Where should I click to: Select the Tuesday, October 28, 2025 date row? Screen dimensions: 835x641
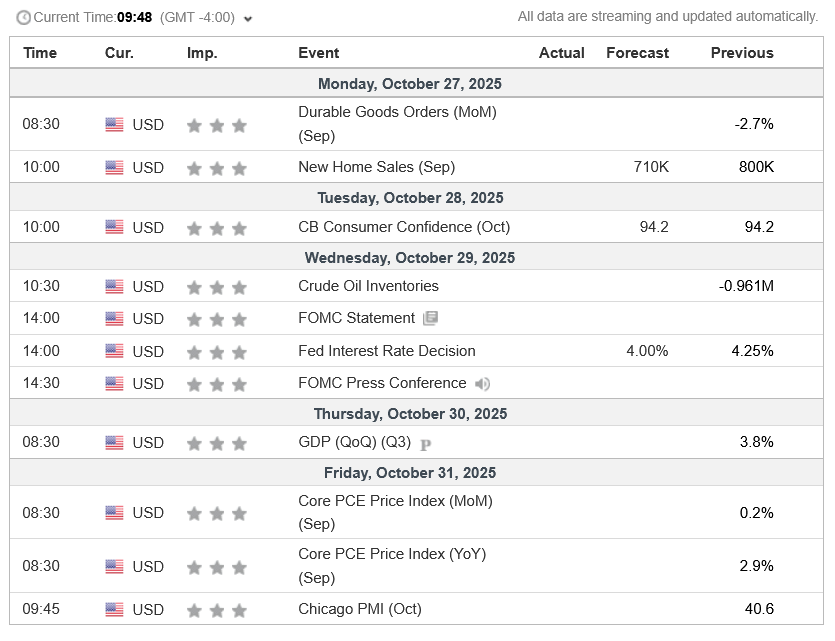pos(416,198)
